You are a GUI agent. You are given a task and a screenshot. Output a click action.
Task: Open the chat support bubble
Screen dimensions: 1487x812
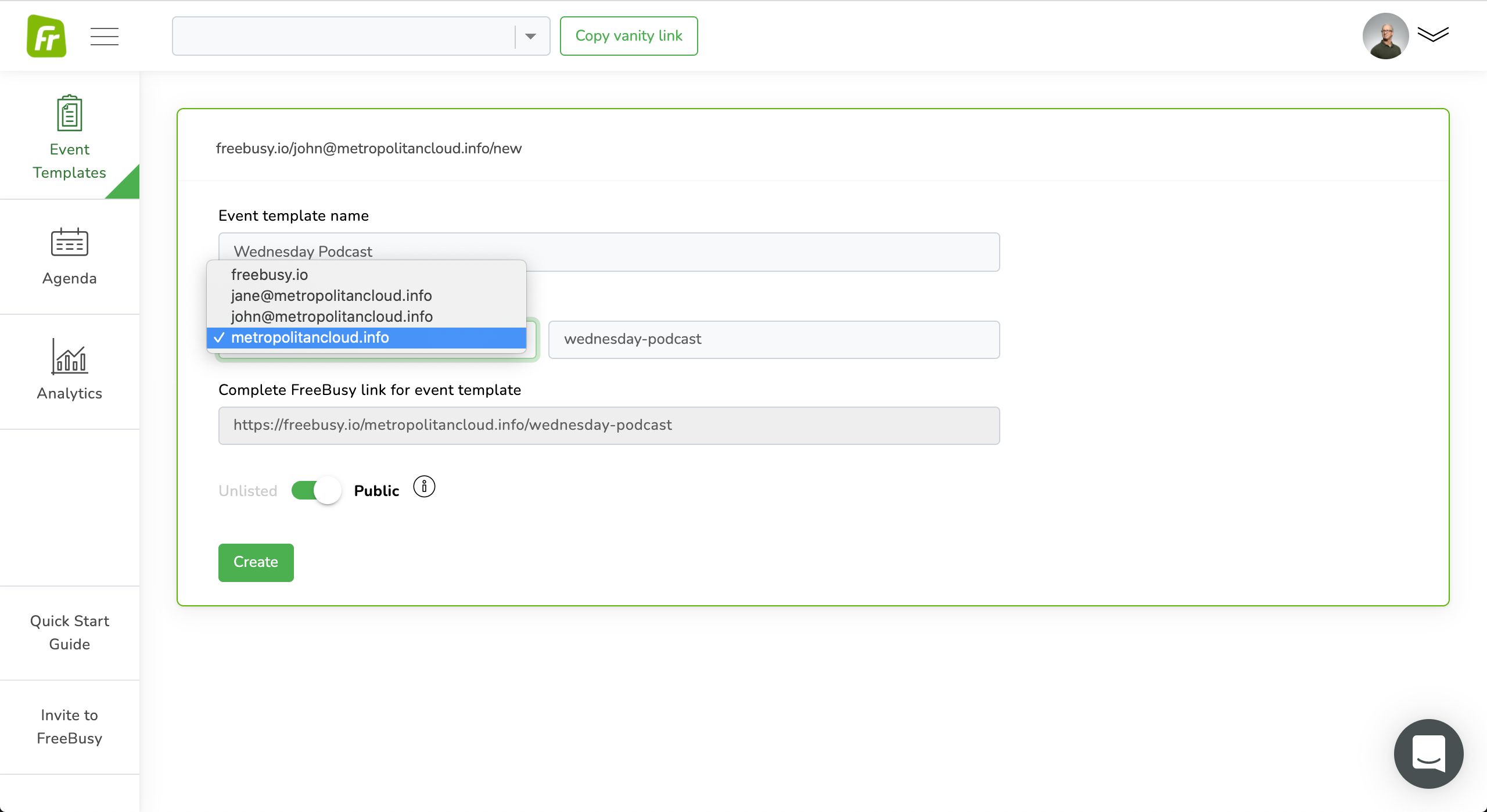point(1428,753)
